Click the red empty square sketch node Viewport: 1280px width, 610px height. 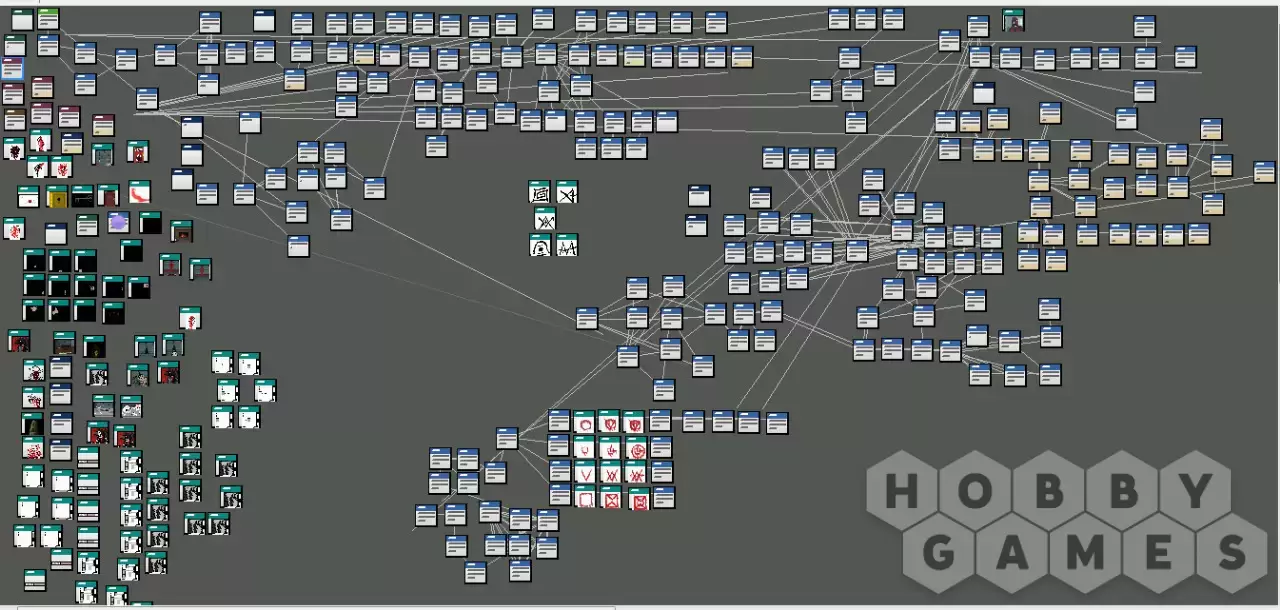pyautogui.click(x=585, y=497)
